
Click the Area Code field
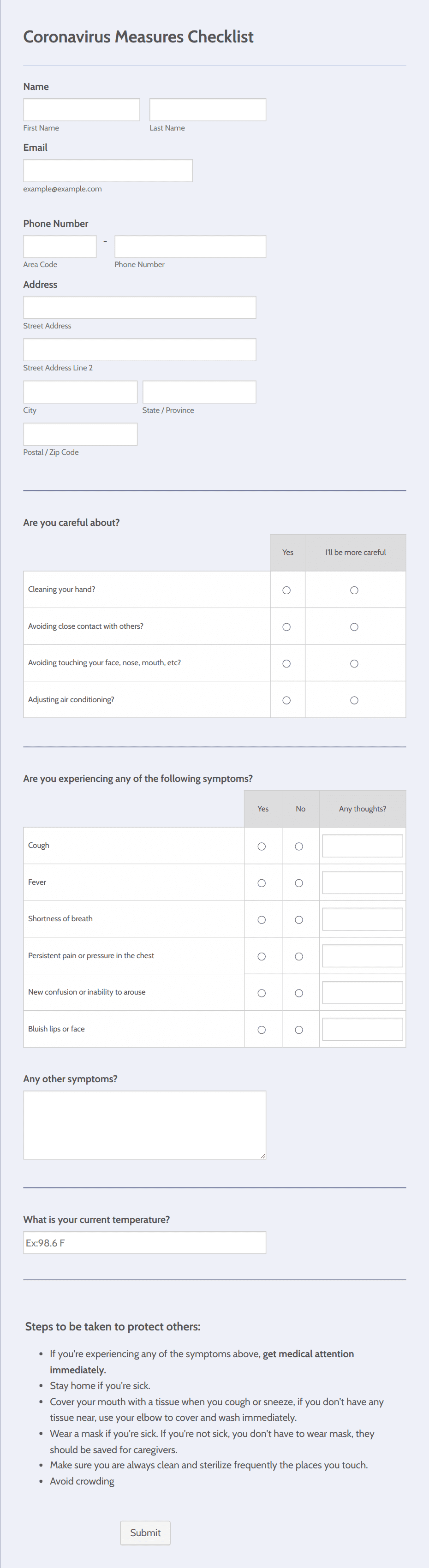point(60,246)
